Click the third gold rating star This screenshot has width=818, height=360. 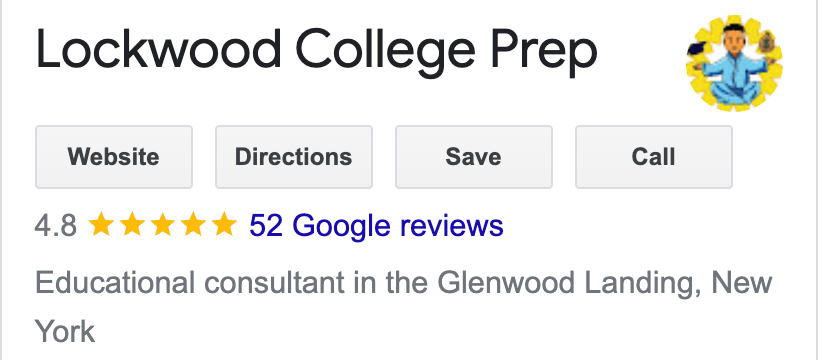pyautogui.click(x=163, y=224)
